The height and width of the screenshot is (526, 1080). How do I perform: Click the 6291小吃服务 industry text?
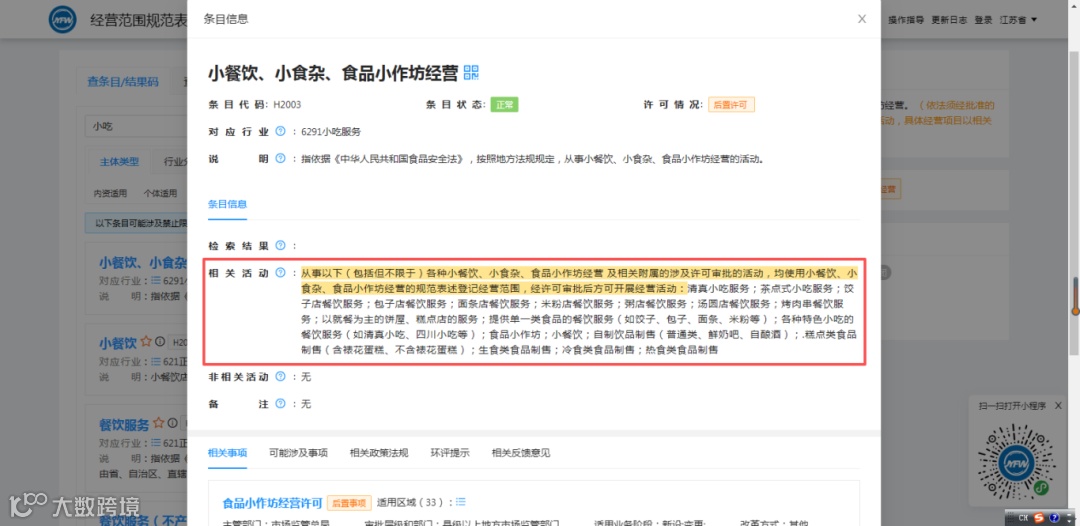331,131
